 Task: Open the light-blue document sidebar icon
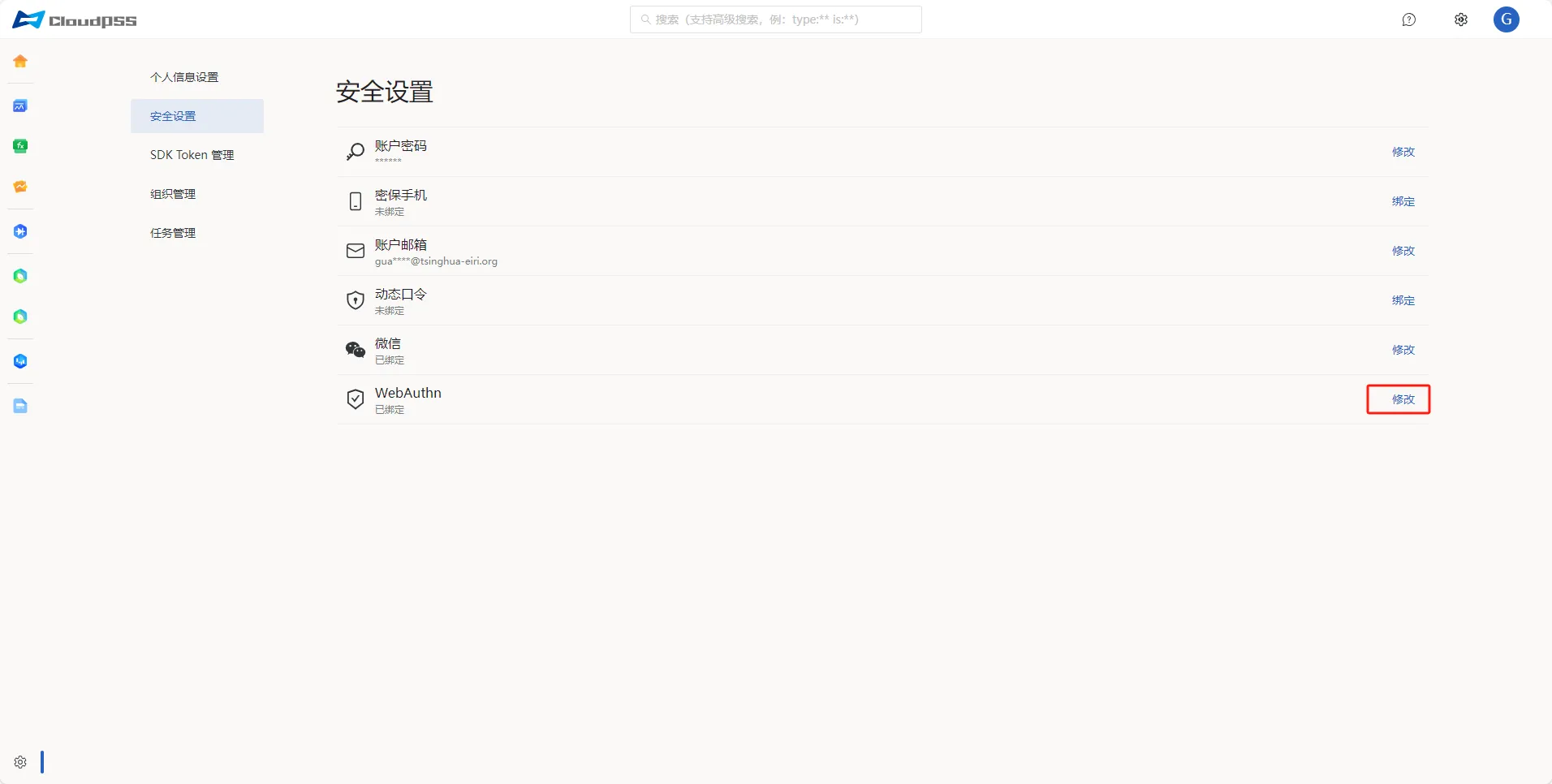(x=20, y=406)
